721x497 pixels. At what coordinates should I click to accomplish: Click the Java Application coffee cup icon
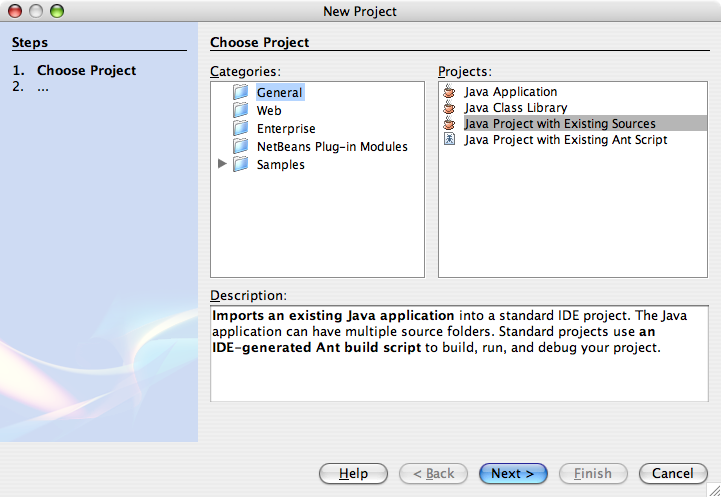[x=450, y=92]
